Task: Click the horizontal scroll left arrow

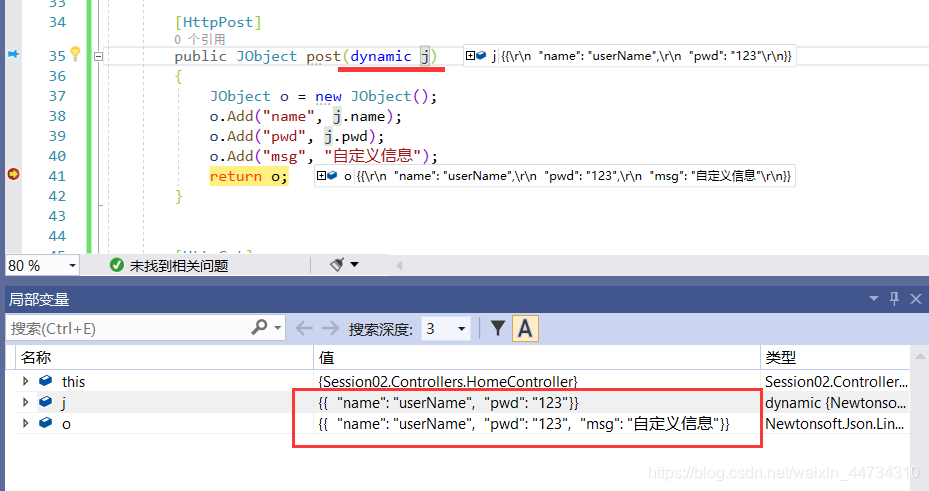Action: click(399, 265)
